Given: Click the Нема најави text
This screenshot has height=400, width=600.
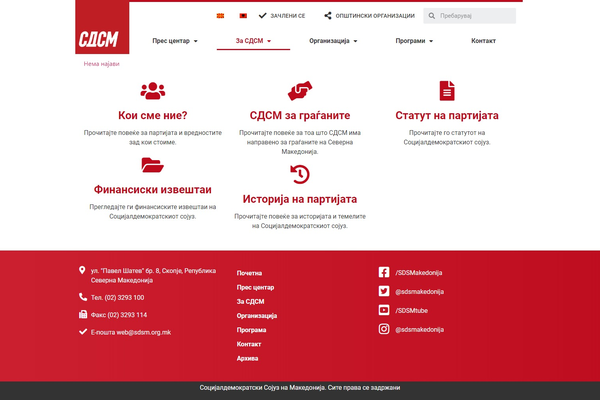Looking at the screenshot, I should 101,64.
